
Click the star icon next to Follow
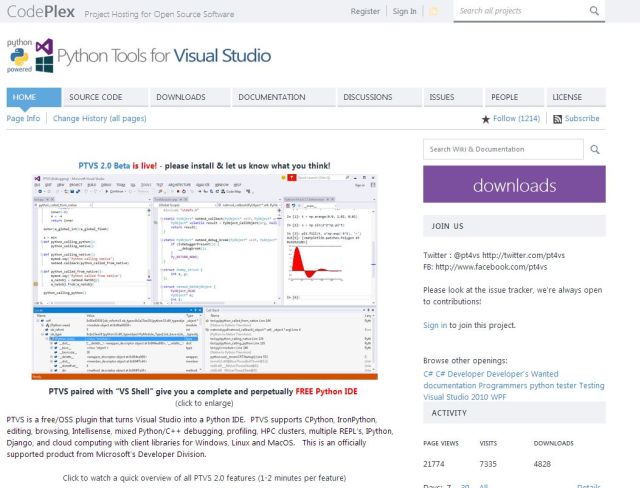point(485,119)
